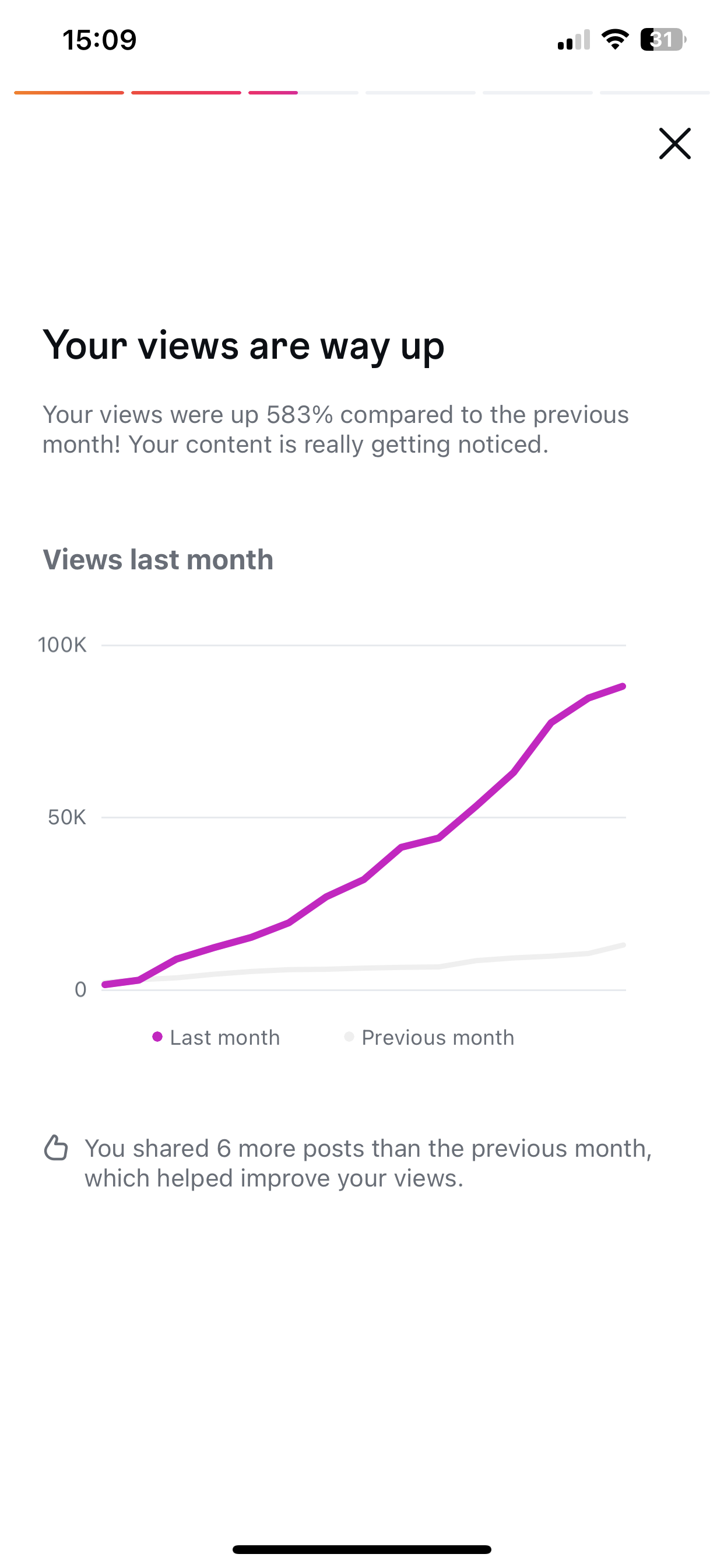Select the Previous month legend label
This screenshot has height=1568, width=724.
coord(438,1037)
